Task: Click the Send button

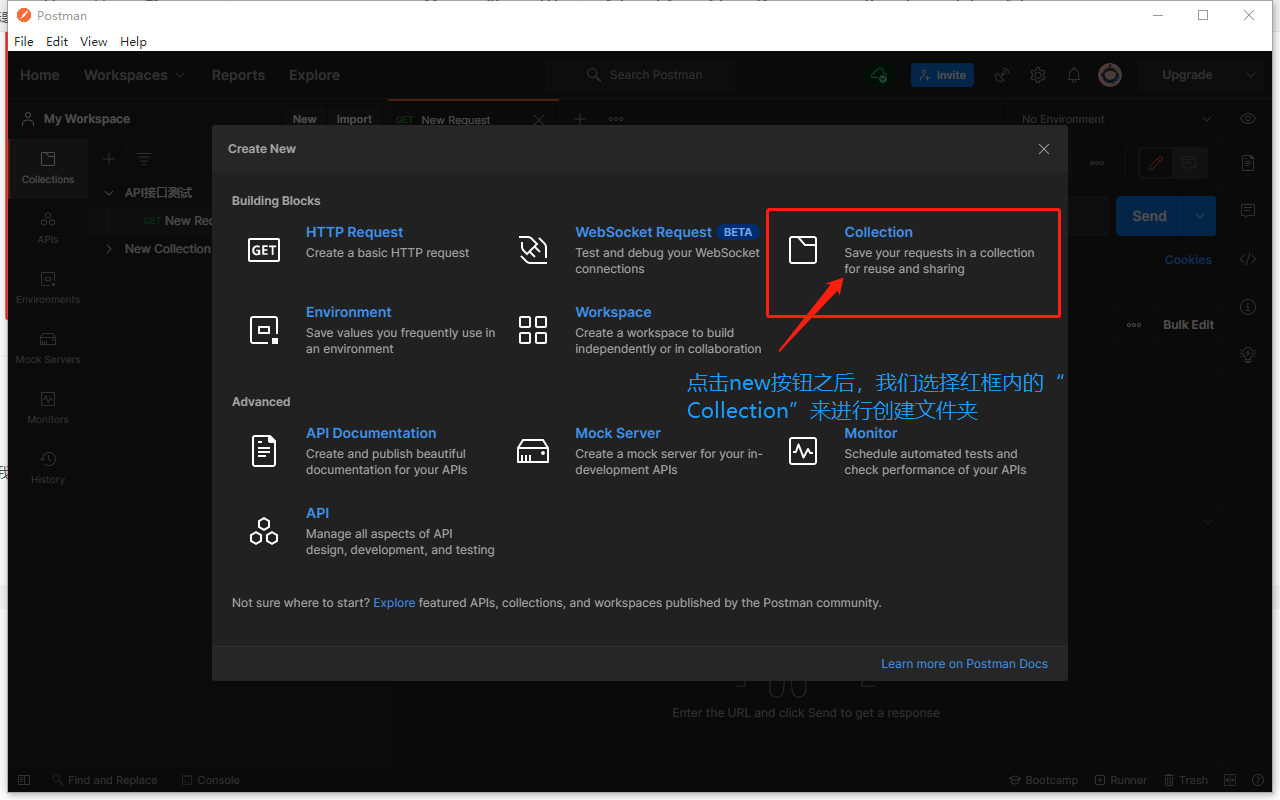Action: coord(1150,216)
